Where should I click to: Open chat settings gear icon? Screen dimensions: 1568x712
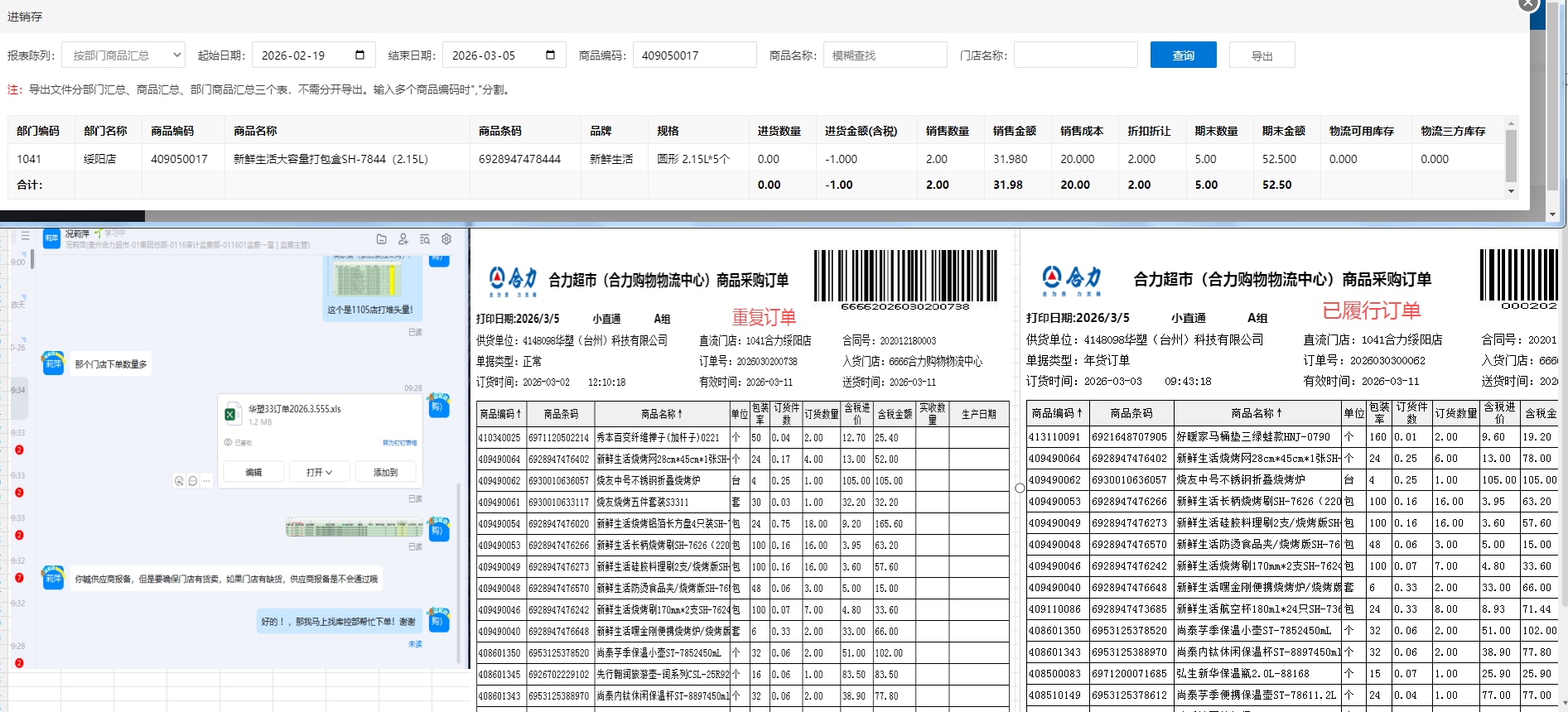click(446, 239)
